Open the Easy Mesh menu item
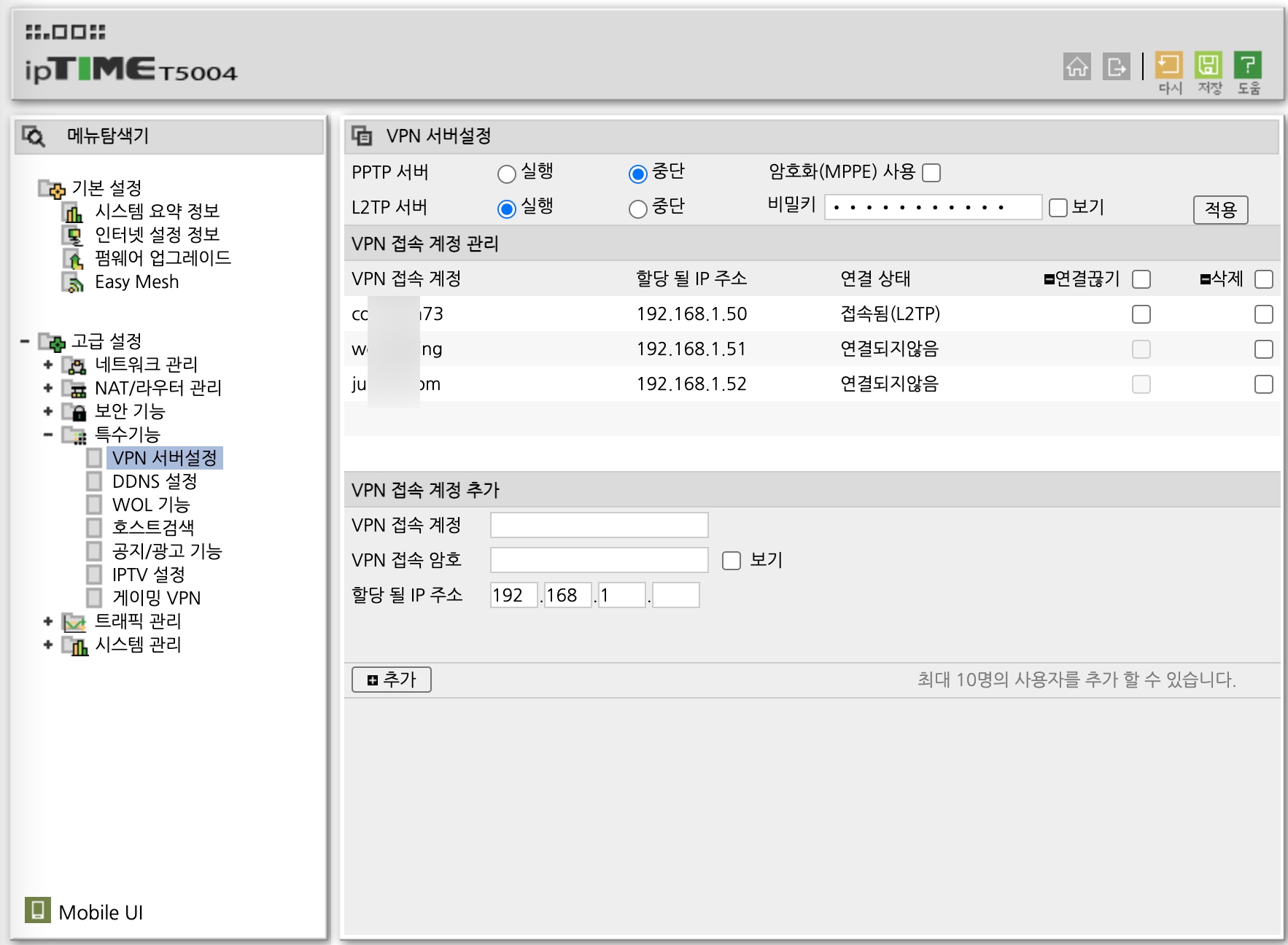The image size is (1288, 945). [137, 282]
